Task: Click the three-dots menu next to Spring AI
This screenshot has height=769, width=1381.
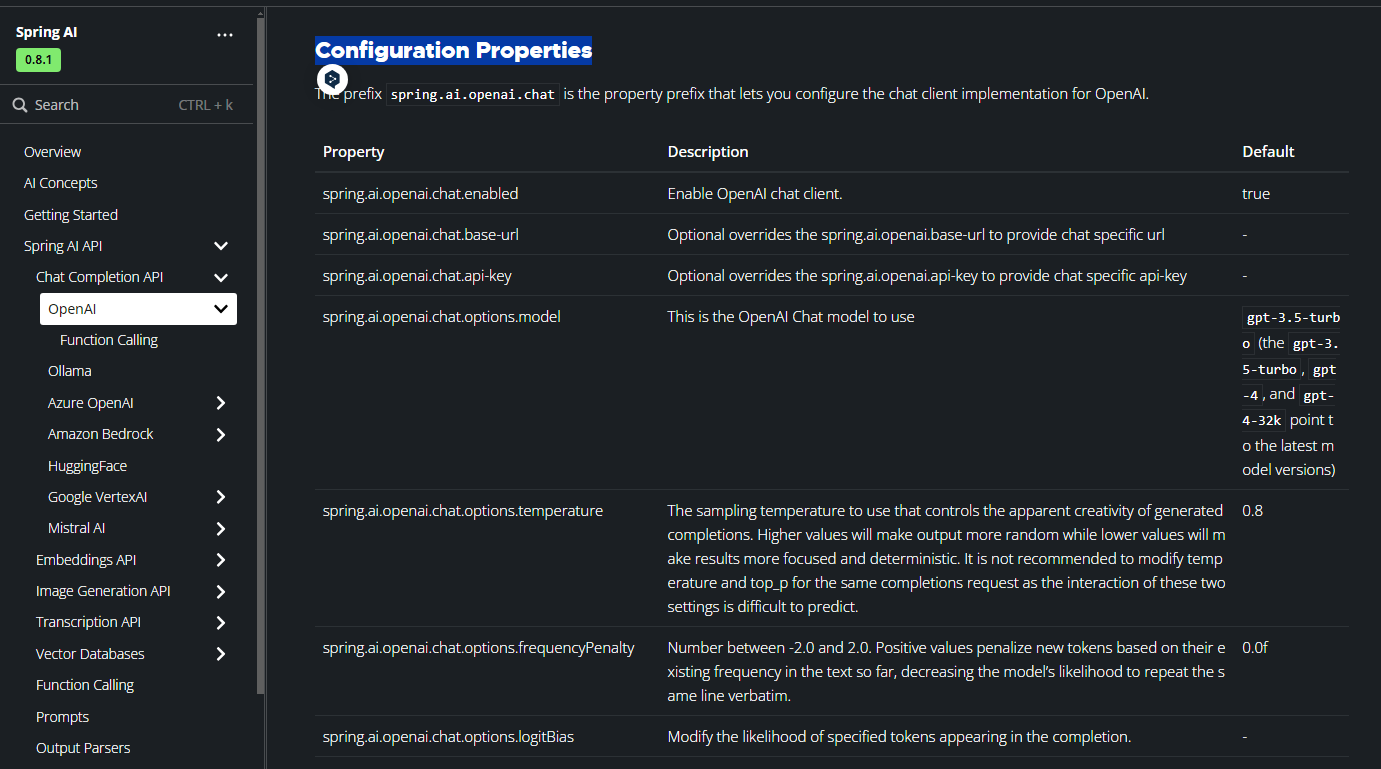Action: [224, 34]
